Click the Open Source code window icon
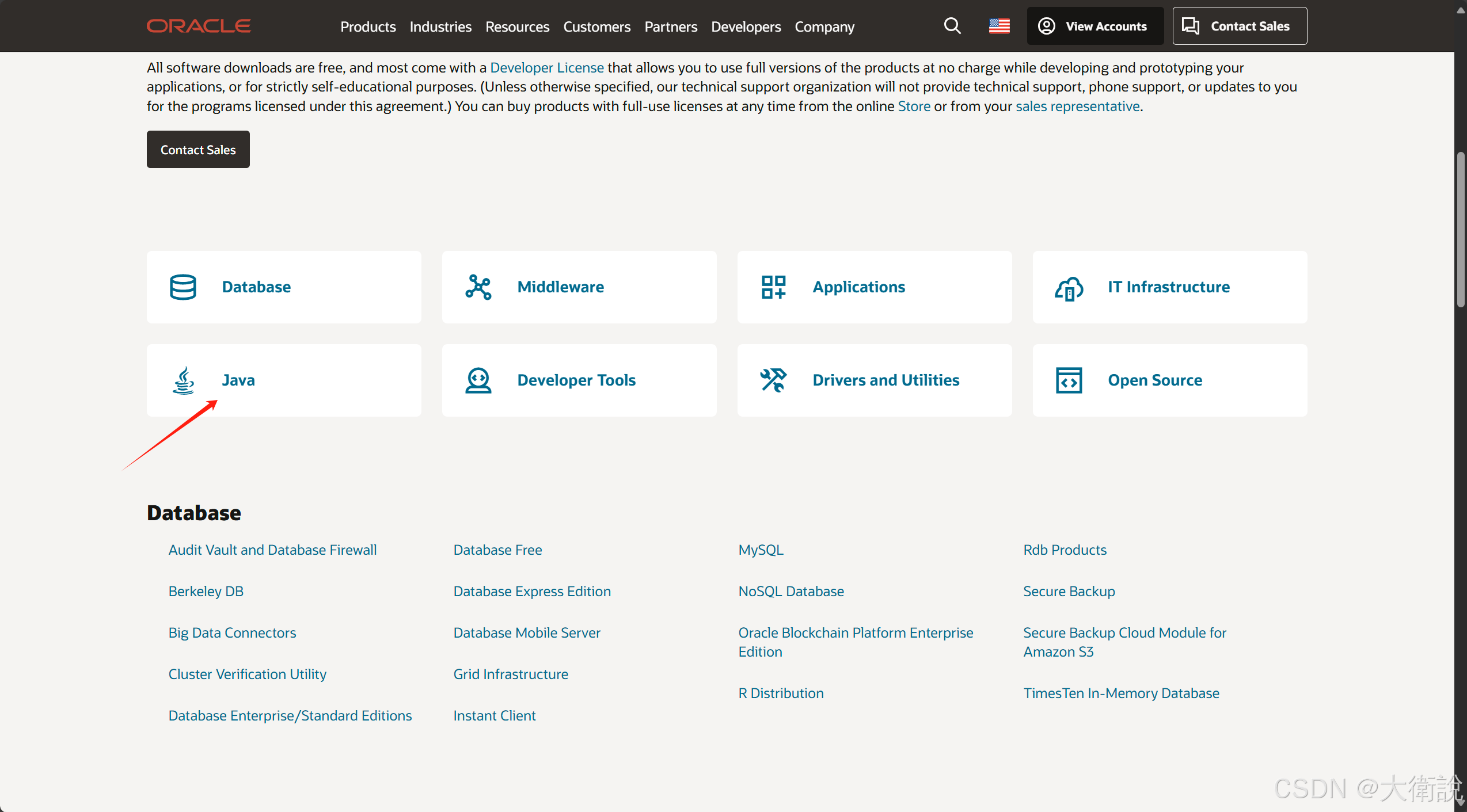 click(x=1069, y=380)
